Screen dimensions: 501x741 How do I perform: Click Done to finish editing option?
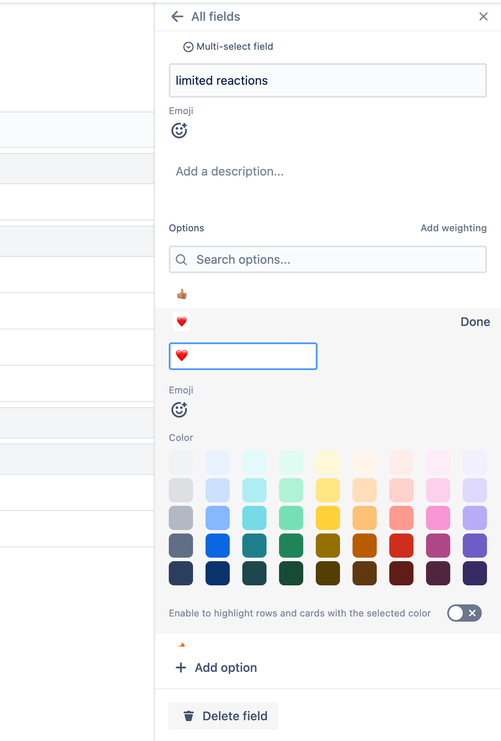(475, 322)
